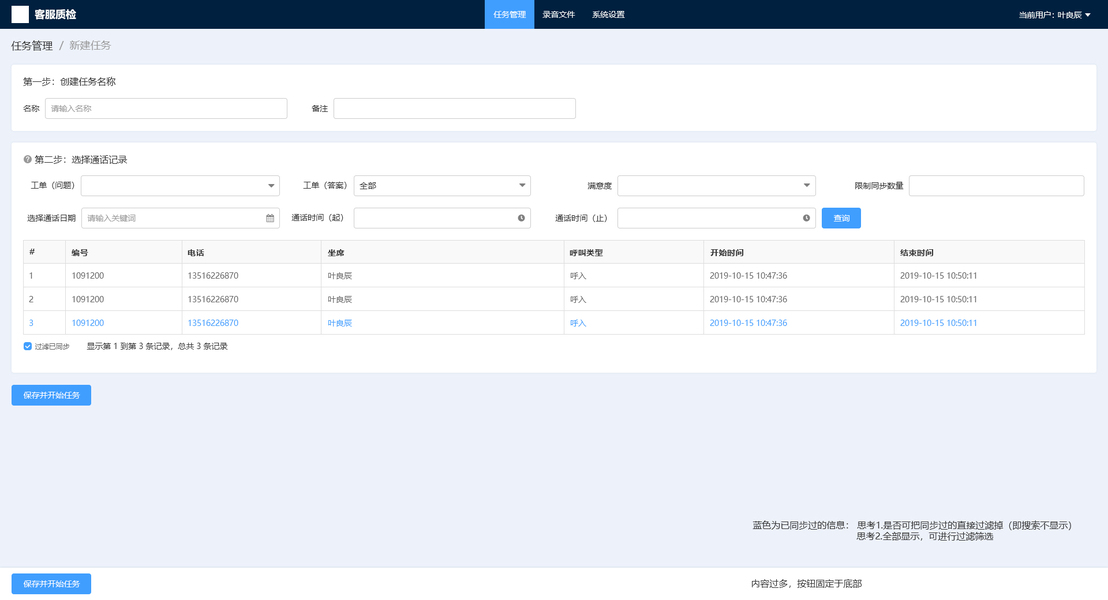The height and width of the screenshot is (600, 1108).
Task: Click 保存并开始任务 button in fixed bottom bar
Action: 52,584
